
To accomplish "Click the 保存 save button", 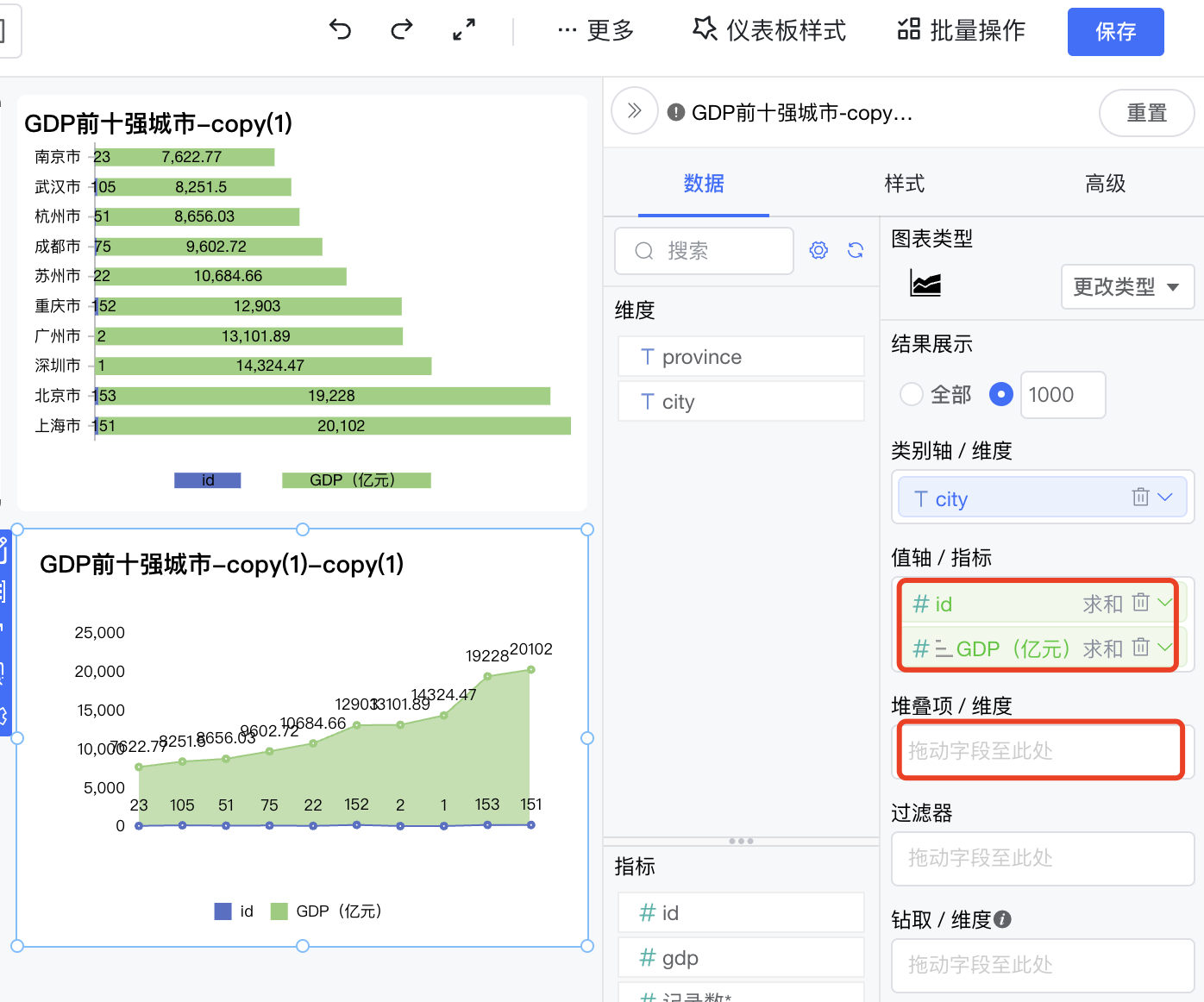I will tap(1115, 30).
